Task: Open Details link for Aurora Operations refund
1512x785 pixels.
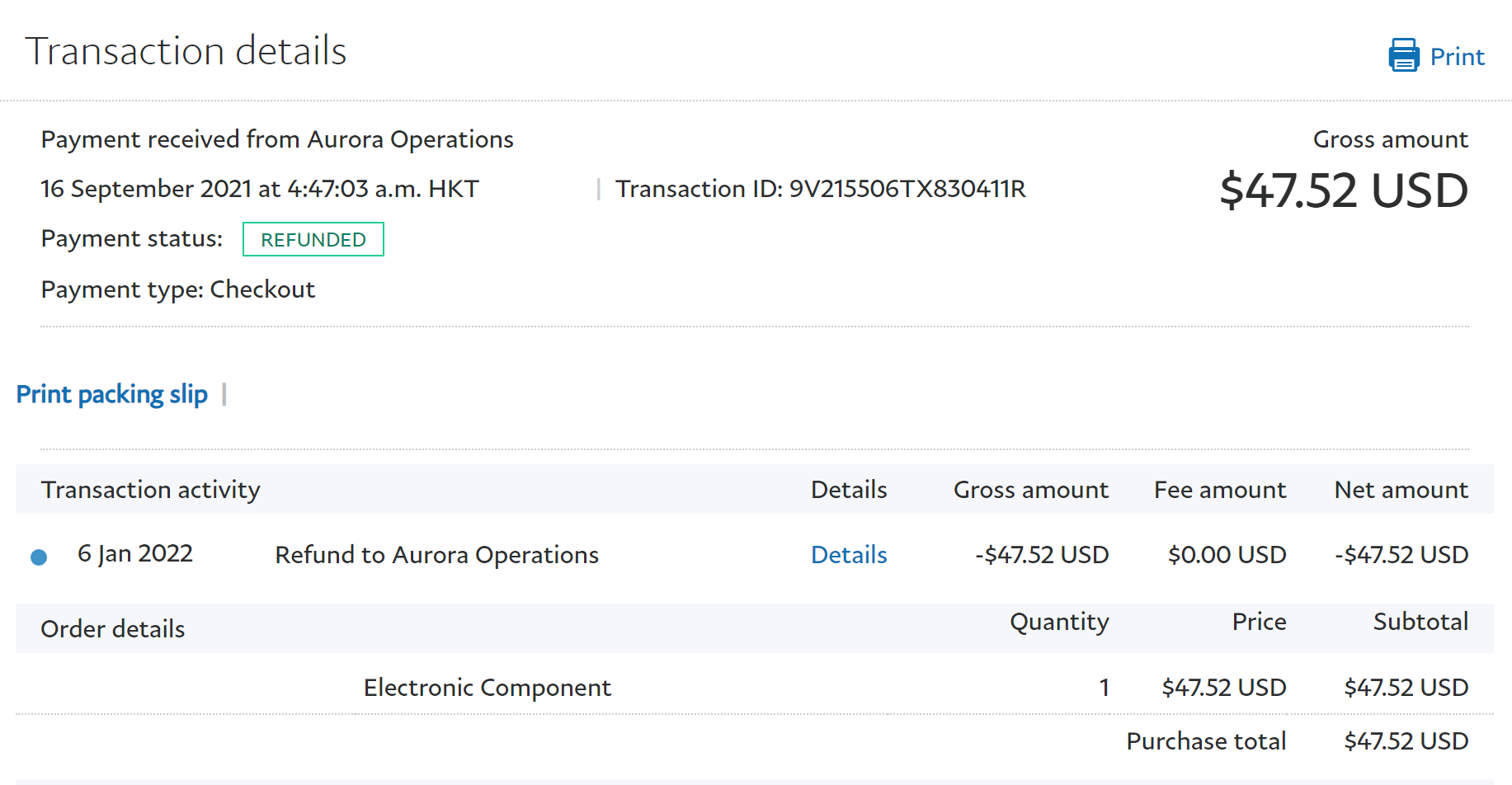Action: pos(848,555)
